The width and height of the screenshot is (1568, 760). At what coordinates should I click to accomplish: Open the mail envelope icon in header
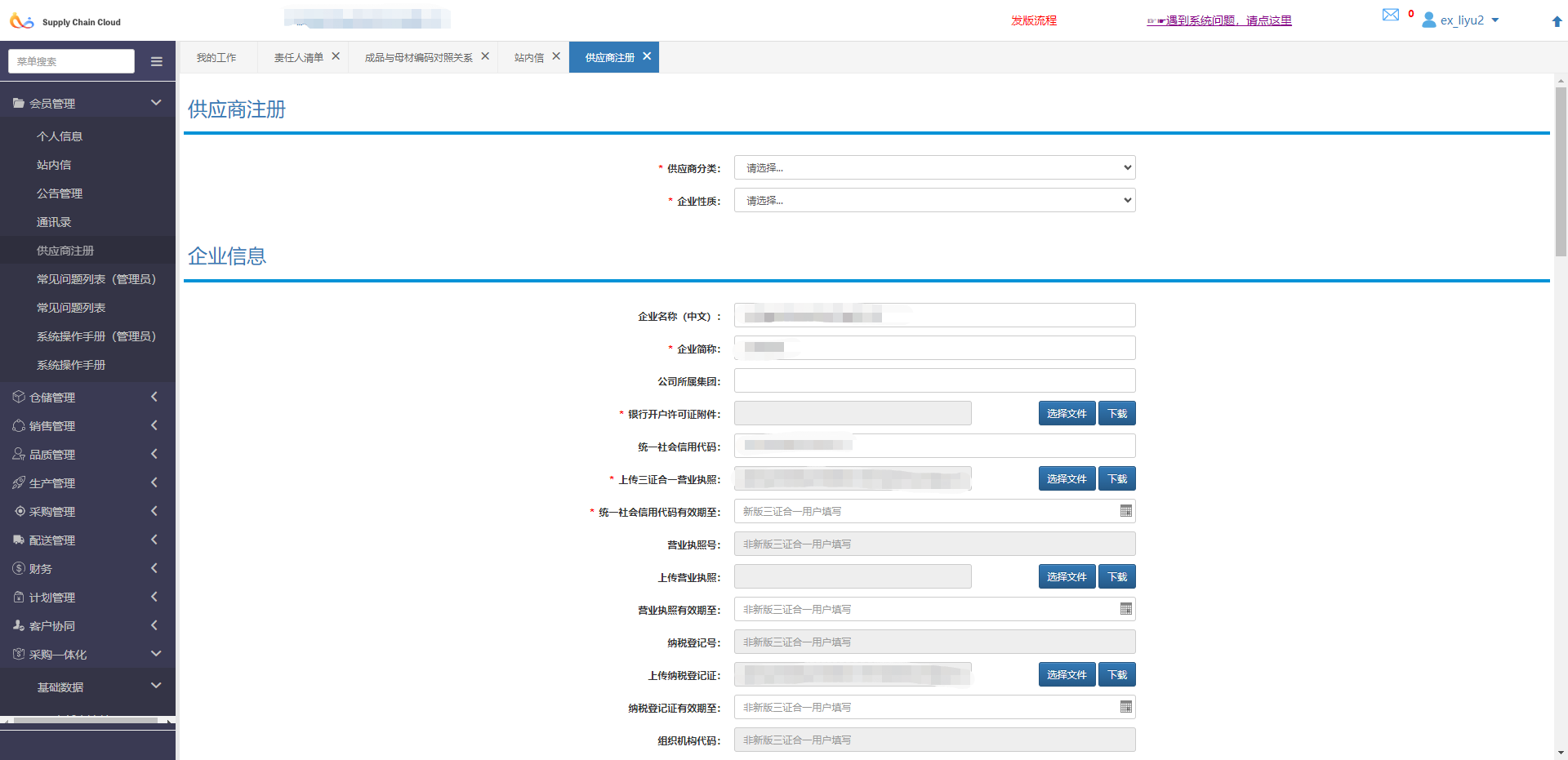(x=1390, y=15)
